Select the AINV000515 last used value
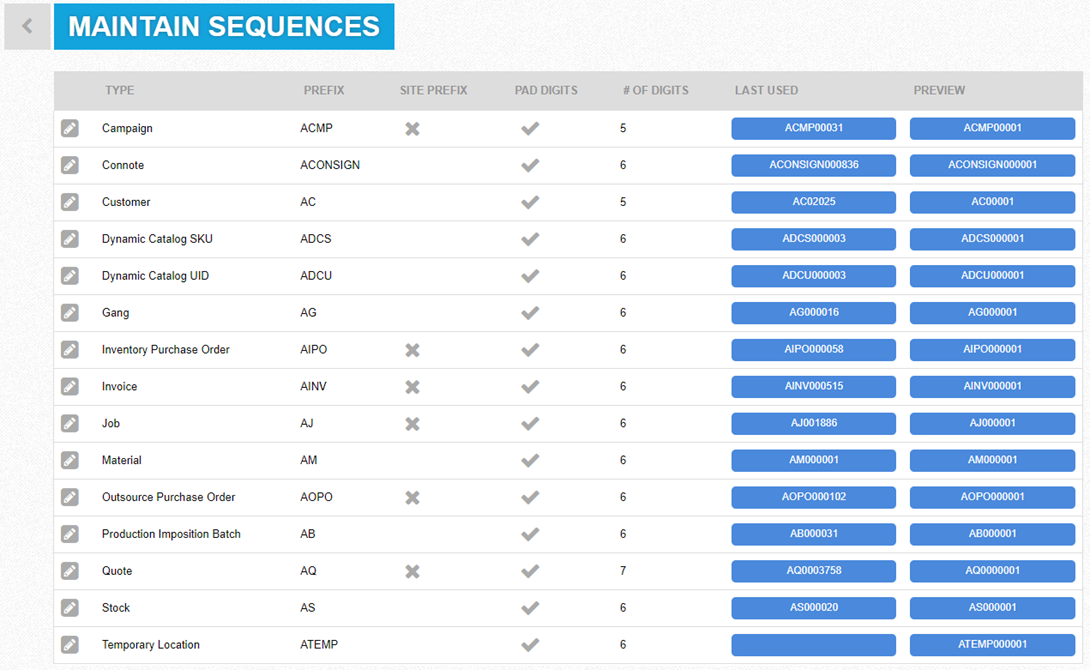 point(813,387)
